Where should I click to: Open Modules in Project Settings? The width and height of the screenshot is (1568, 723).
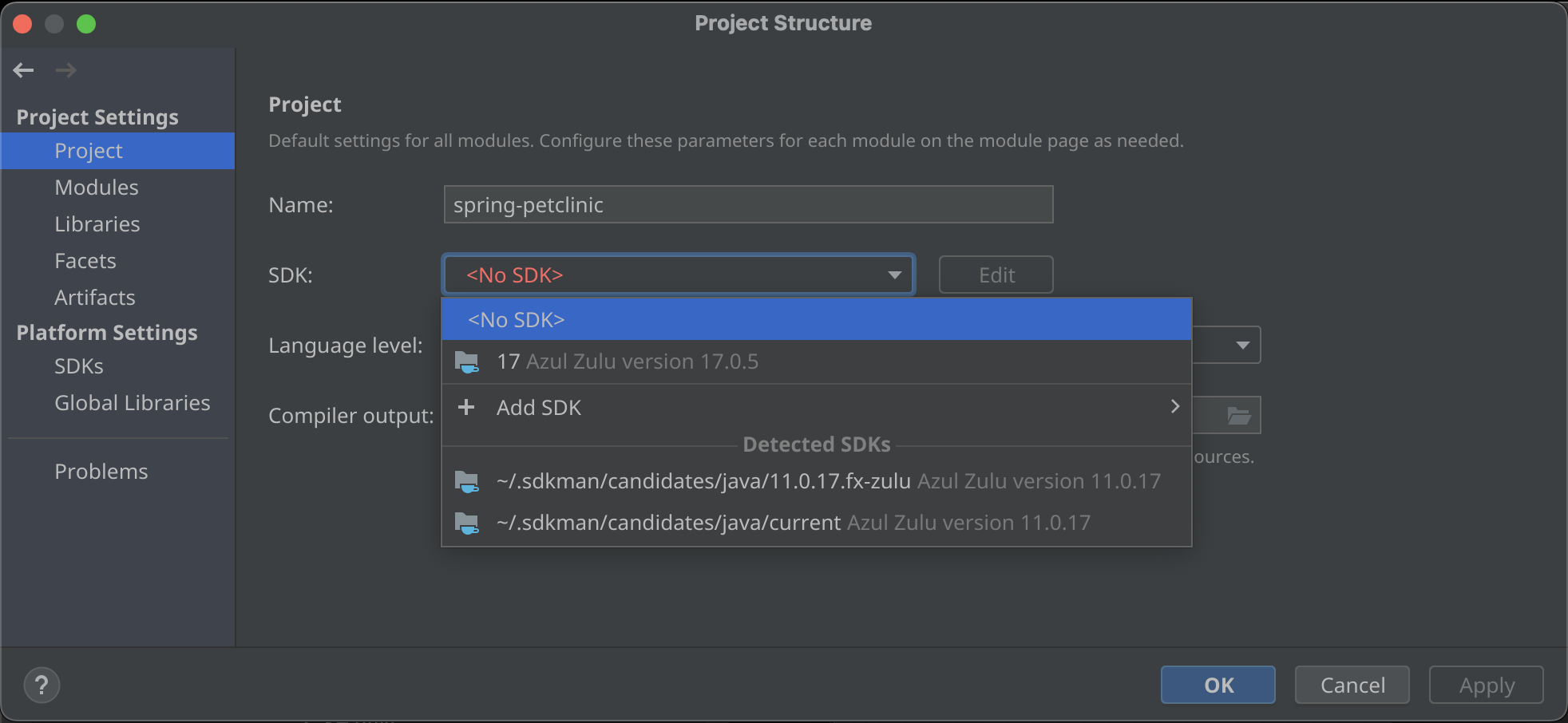click(x=97, y=188)
